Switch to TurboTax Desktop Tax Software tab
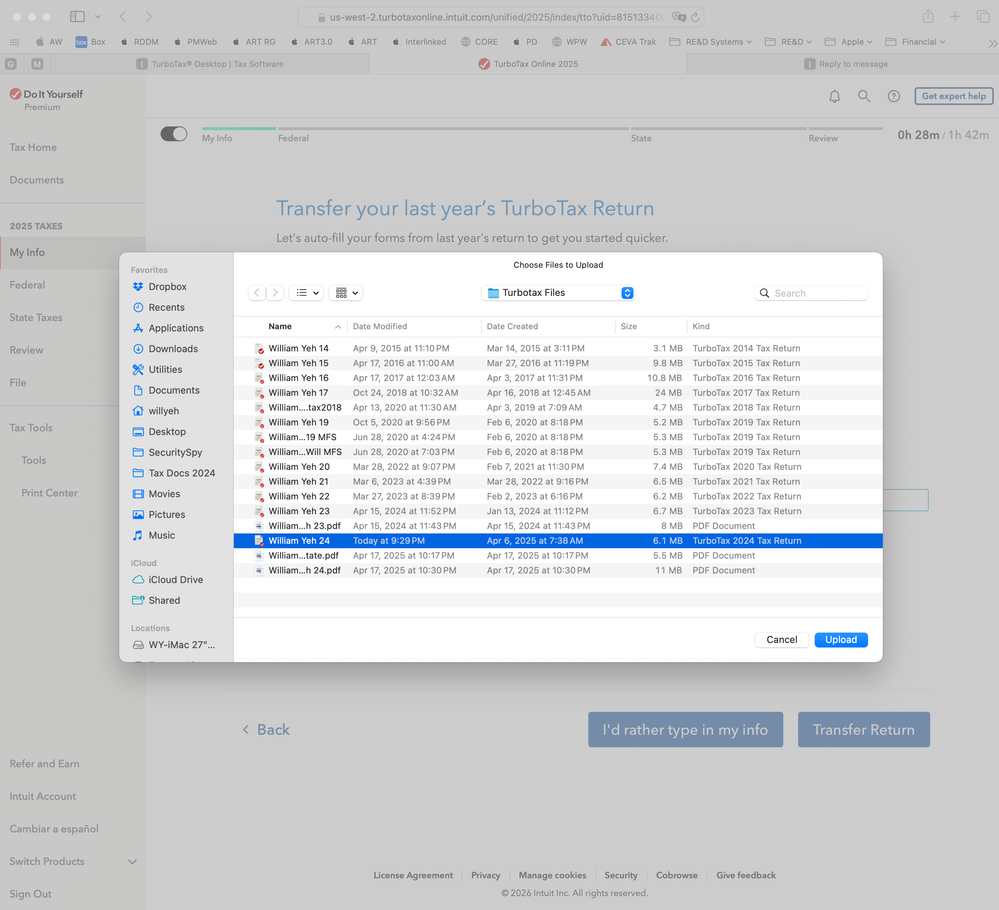 pos(209,64)
